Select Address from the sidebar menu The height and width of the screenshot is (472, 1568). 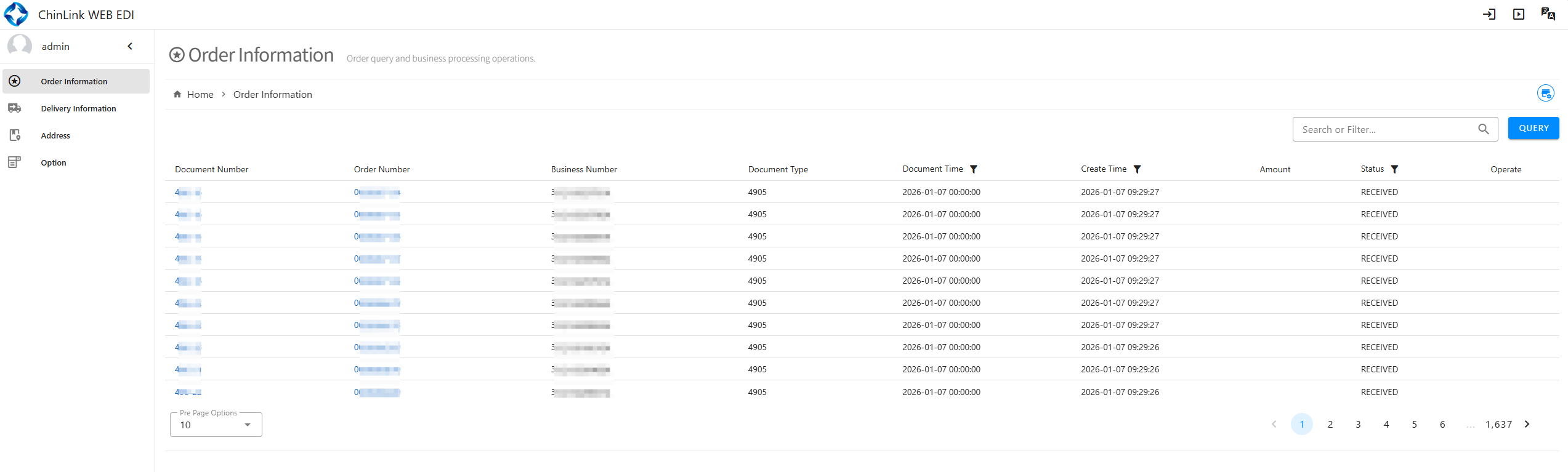pos(55,135)
